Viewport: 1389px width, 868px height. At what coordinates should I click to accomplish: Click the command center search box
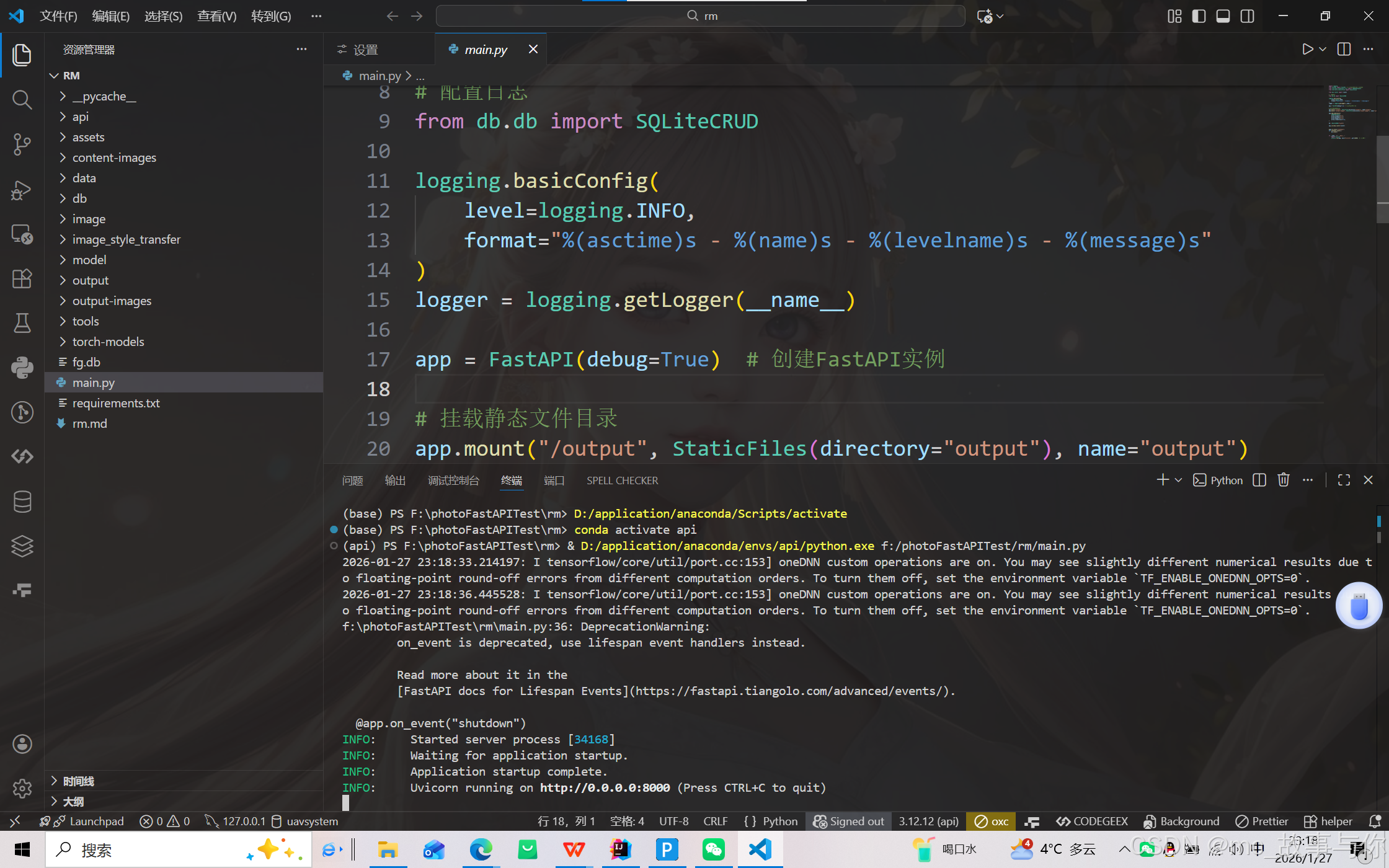pyautogui.click(x=701, y=16)
